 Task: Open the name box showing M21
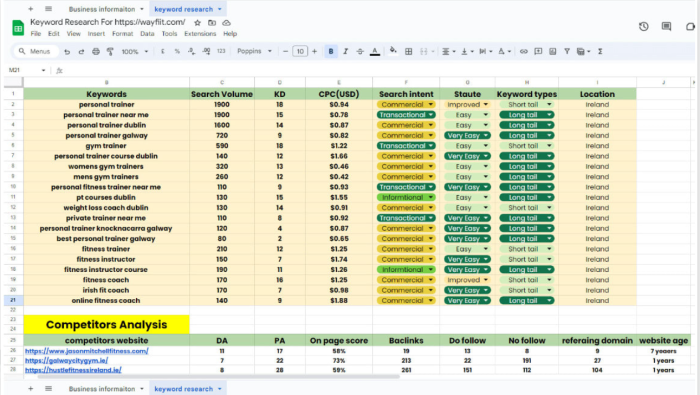coord(27,70)
